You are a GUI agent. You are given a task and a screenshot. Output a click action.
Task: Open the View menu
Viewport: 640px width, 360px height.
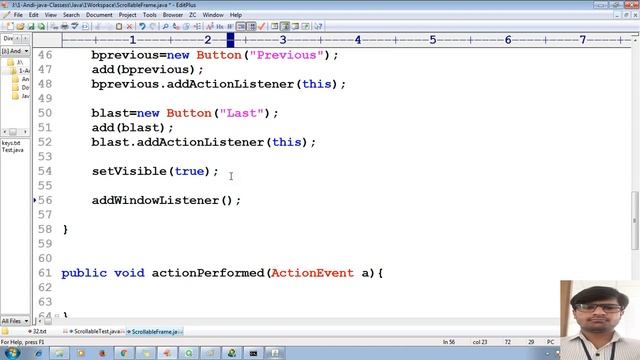pyautogui.click(x=51, y=15)
